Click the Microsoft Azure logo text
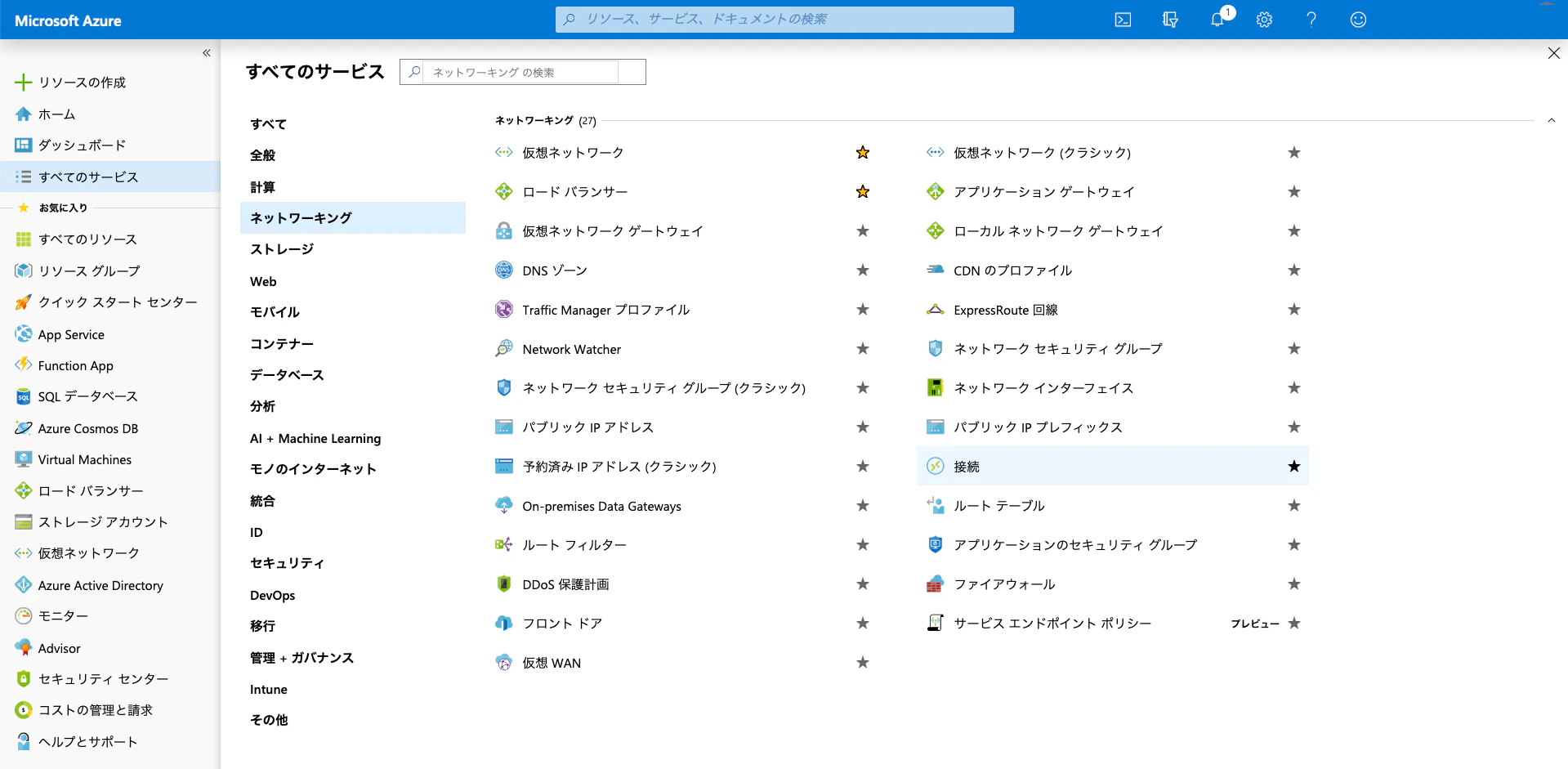The image size is (1568, 769). [x=68, y=20]
